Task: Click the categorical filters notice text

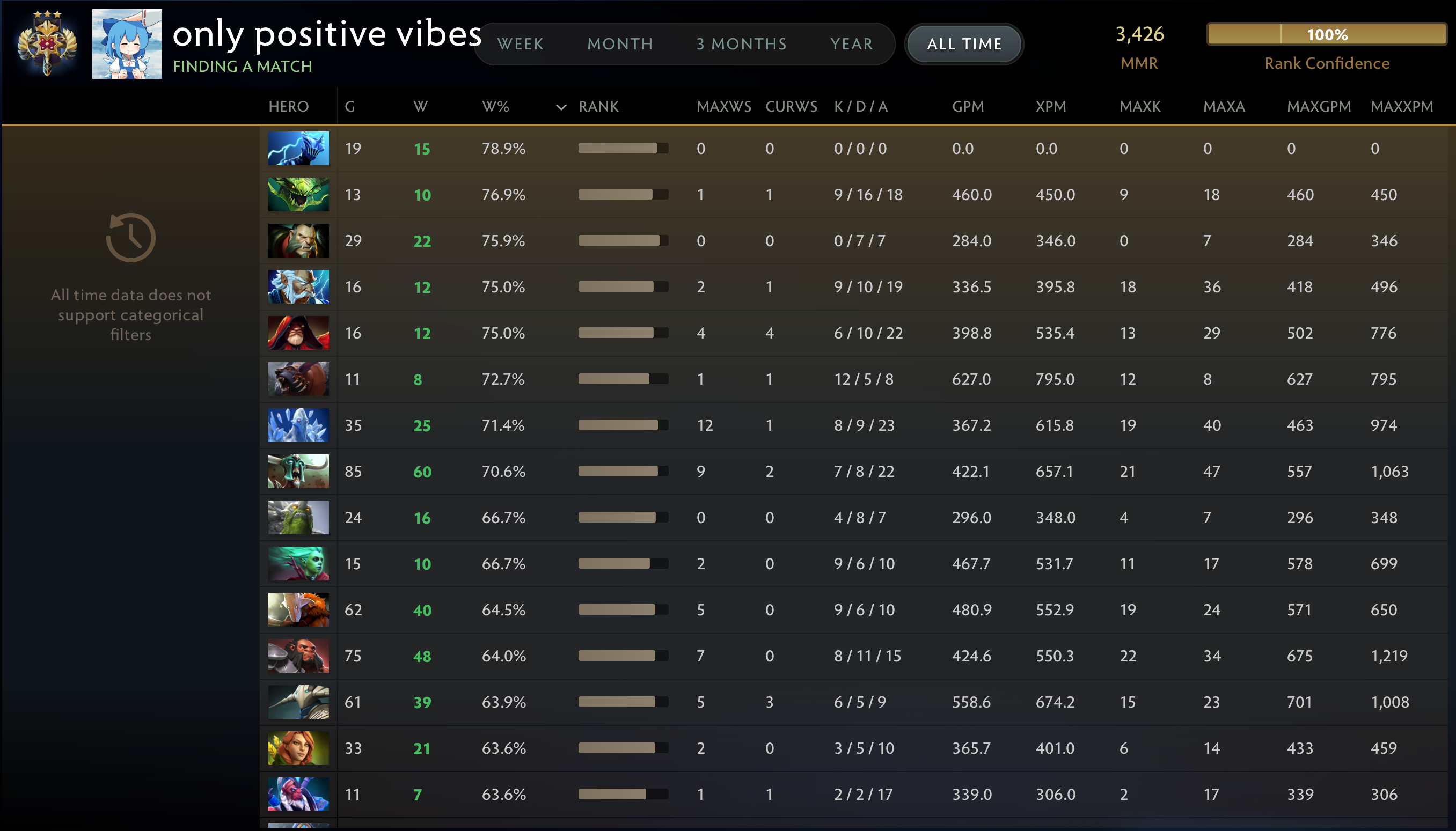Action: [x=131, y=314]
